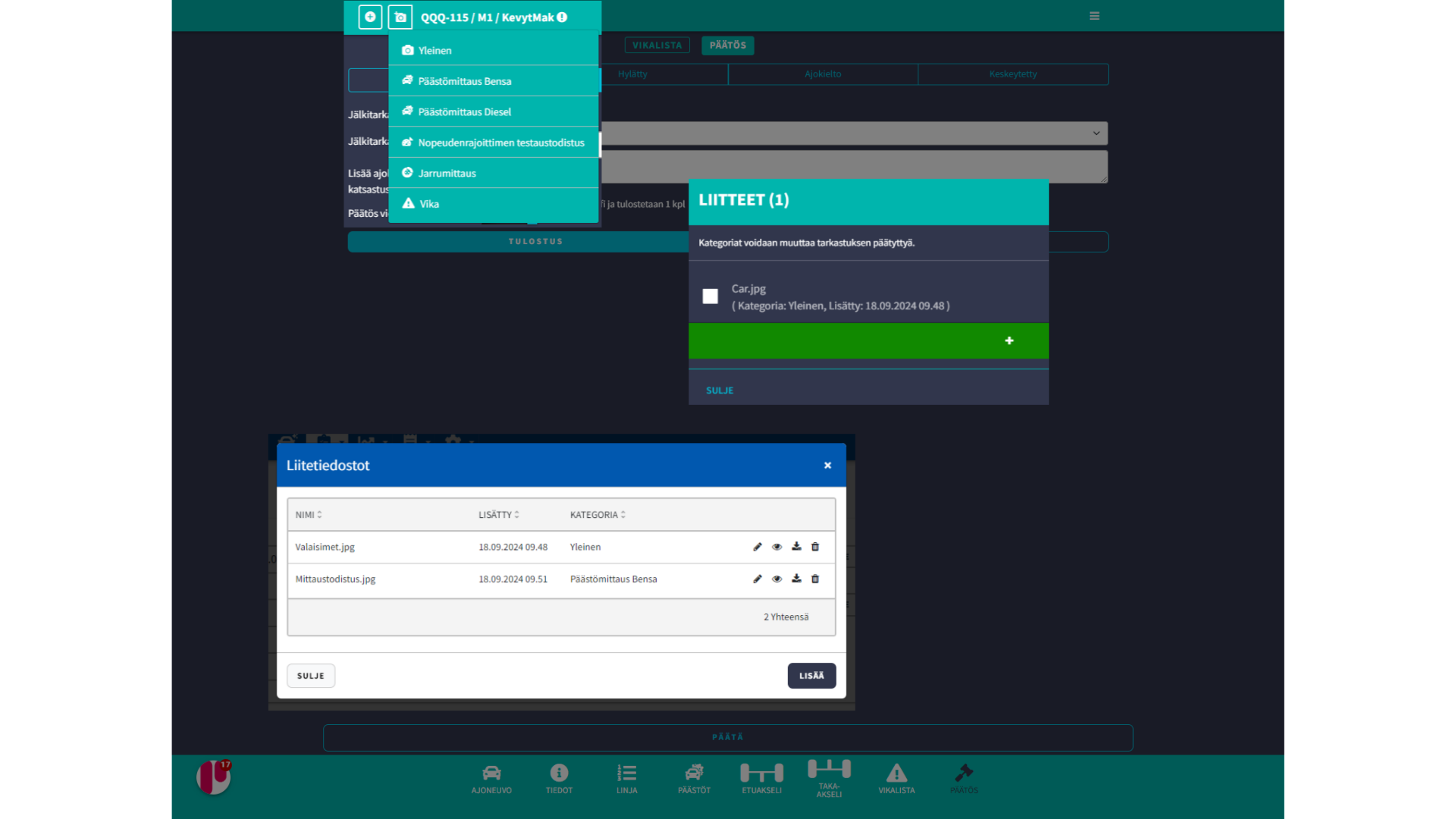Open VIKALISTA warning icon in bottom navigation
Image resolution: width=1456 pixels, height=819 pixels.
896,779
